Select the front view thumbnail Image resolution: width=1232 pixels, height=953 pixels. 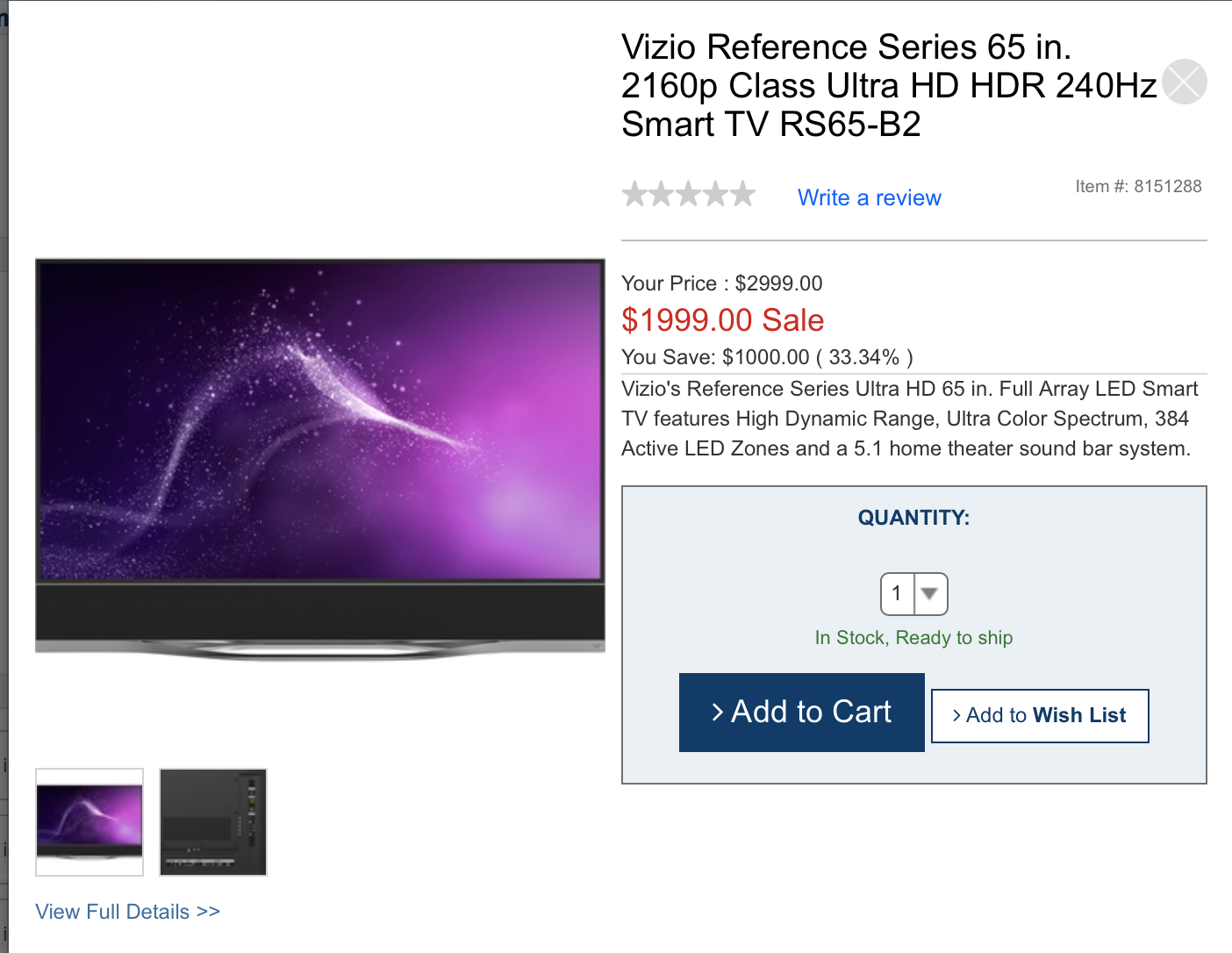[89, 822]
